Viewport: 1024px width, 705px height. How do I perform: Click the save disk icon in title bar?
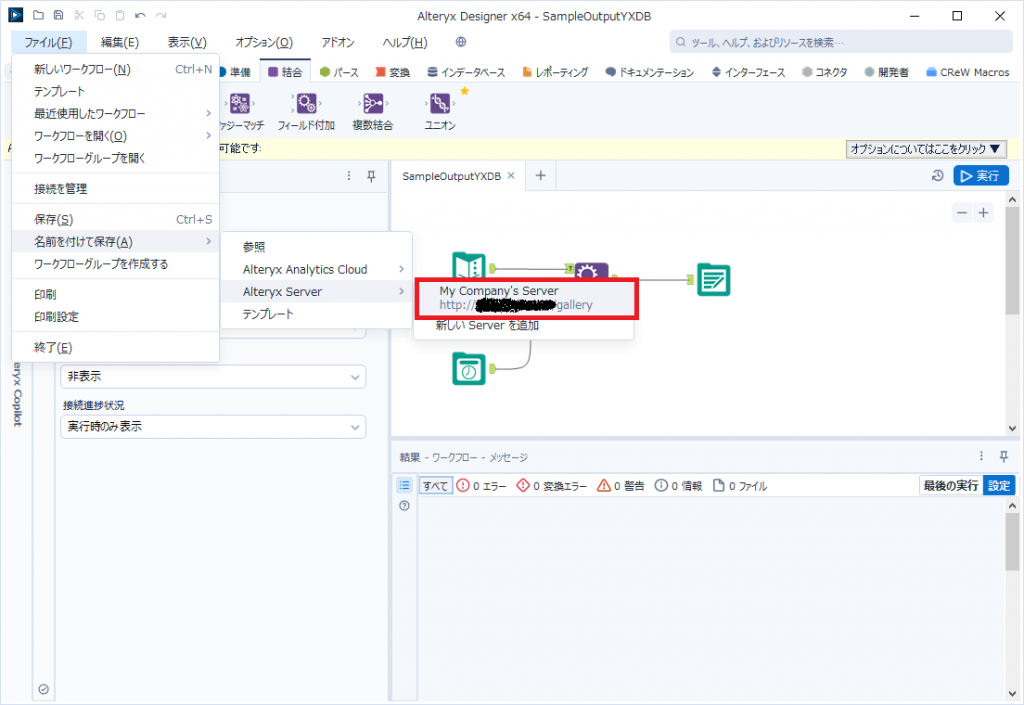[58, 15]
